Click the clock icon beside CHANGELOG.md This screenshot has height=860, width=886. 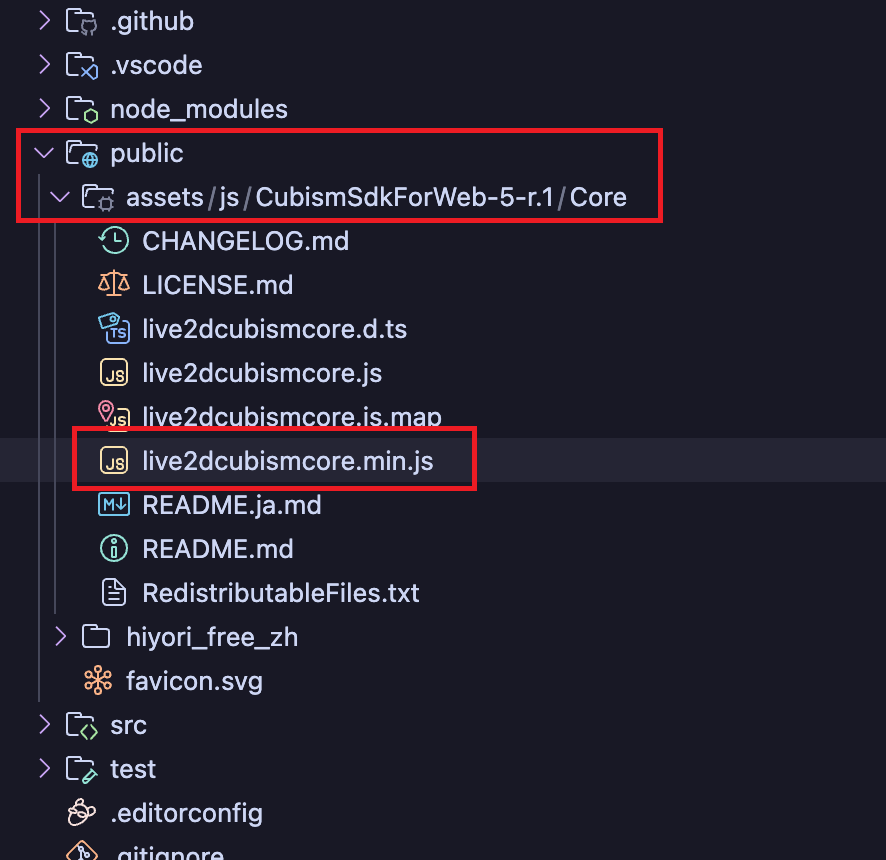[x=114, y=241]
